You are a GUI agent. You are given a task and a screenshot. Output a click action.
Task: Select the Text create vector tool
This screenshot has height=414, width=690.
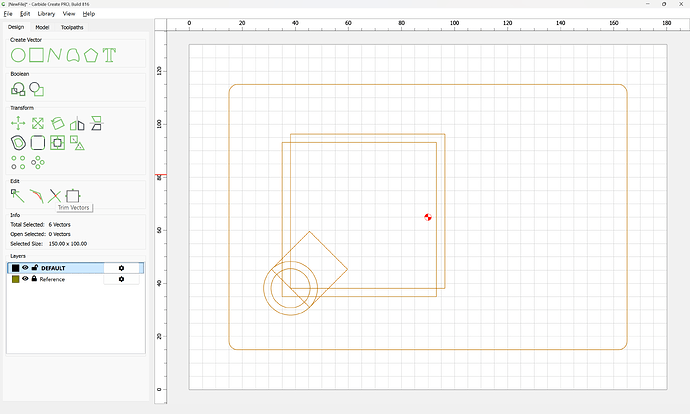[109, 55]
